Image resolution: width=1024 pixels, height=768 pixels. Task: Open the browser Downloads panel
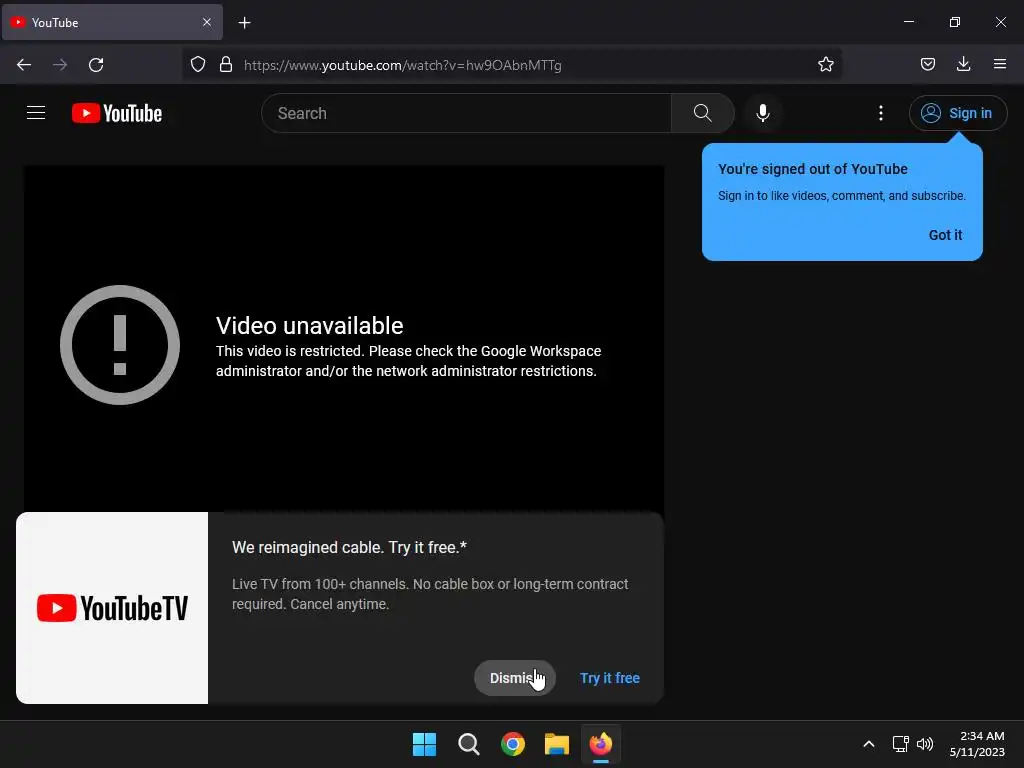[963, 64]
